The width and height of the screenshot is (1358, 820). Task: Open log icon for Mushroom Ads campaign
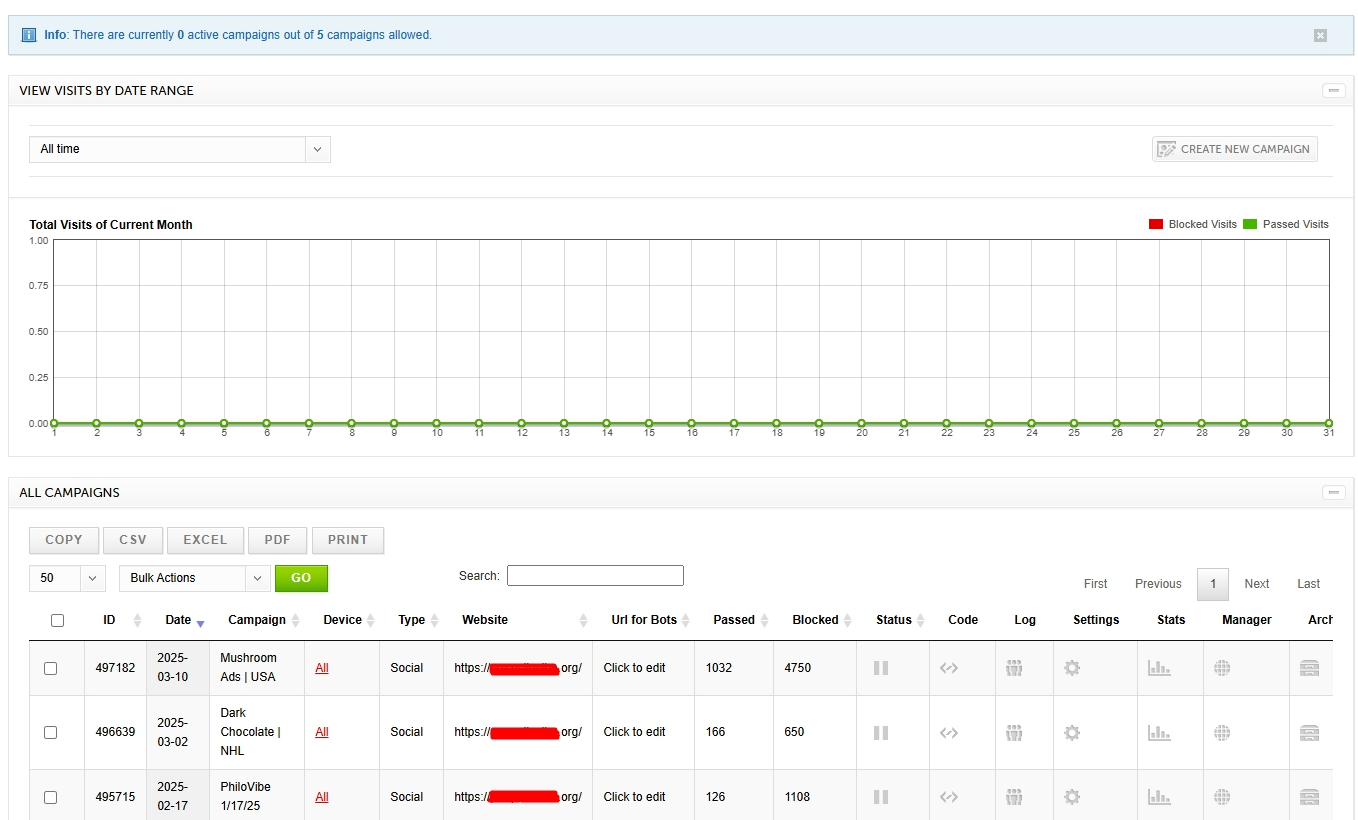pyautogui.click(x=1014, y=668)
